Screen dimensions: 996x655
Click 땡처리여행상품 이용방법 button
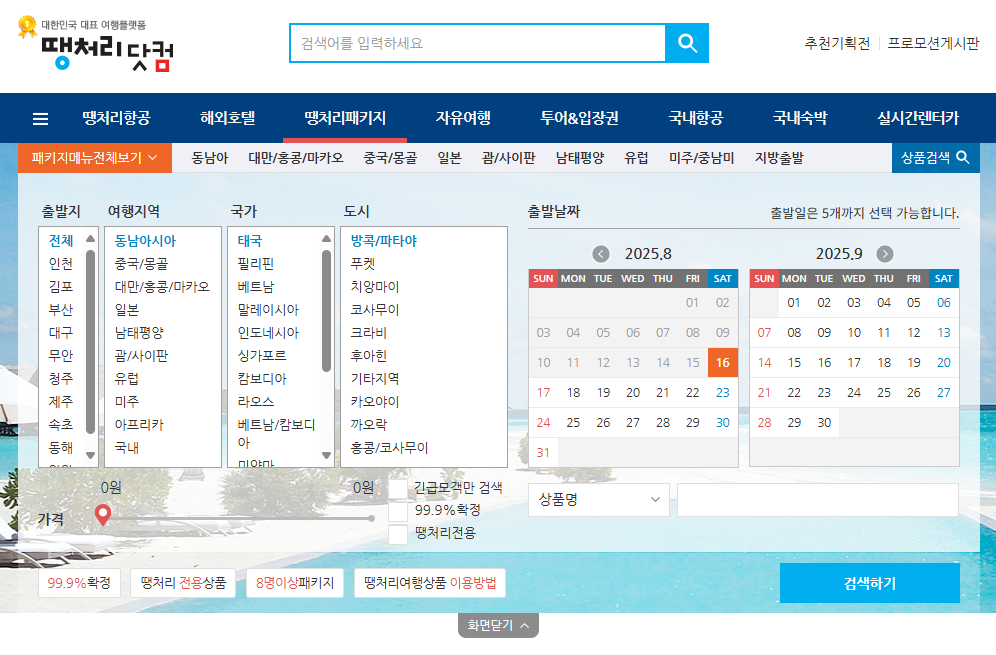coord(430,583)
